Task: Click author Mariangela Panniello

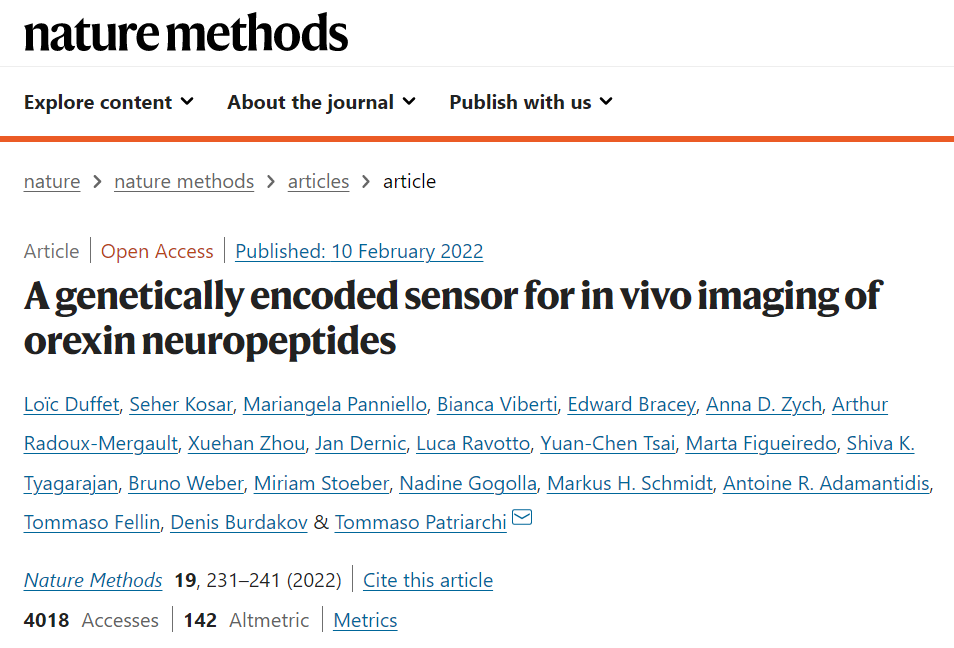Action: point(335,404)
